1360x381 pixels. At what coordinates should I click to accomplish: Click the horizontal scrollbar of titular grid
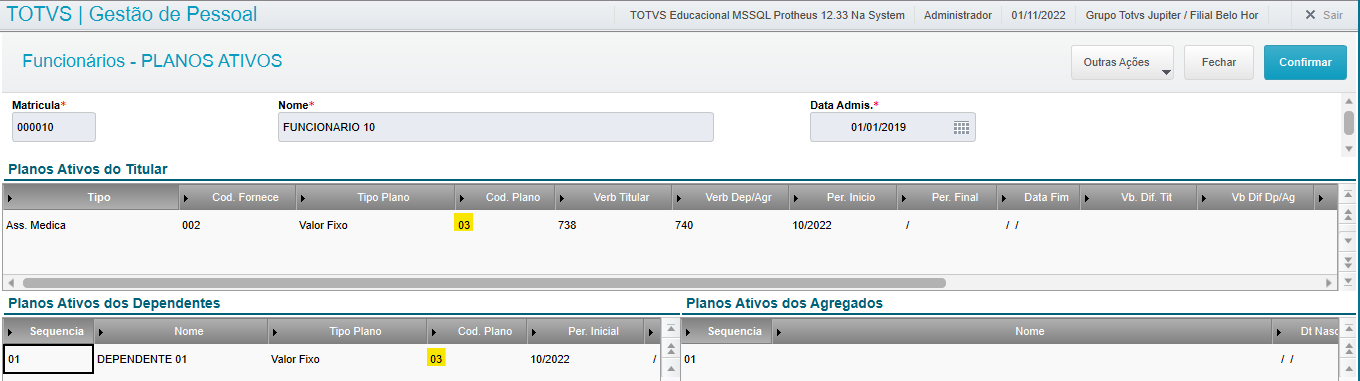pos(484,283)
